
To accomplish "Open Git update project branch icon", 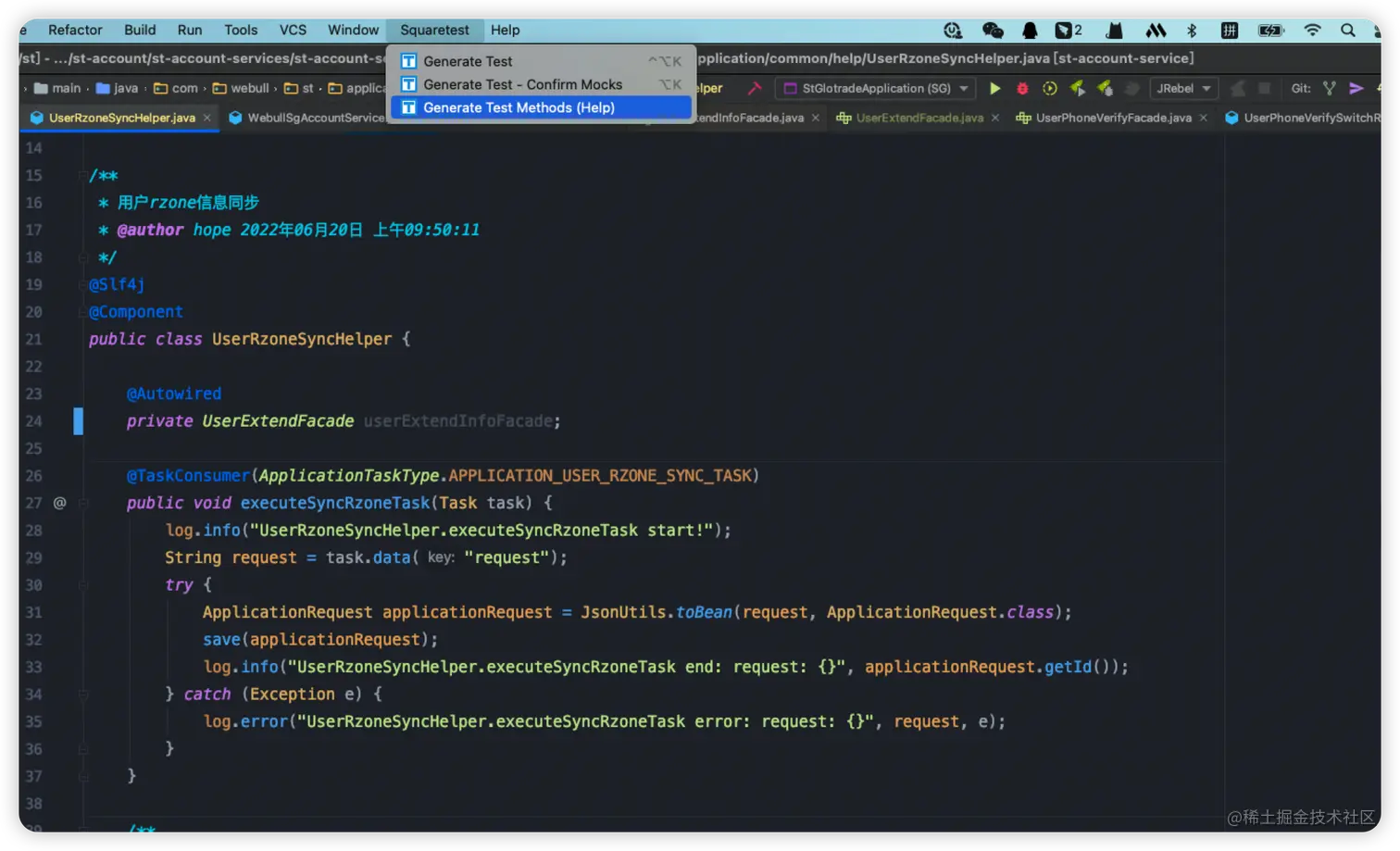I will click(x=1330, y=89).
